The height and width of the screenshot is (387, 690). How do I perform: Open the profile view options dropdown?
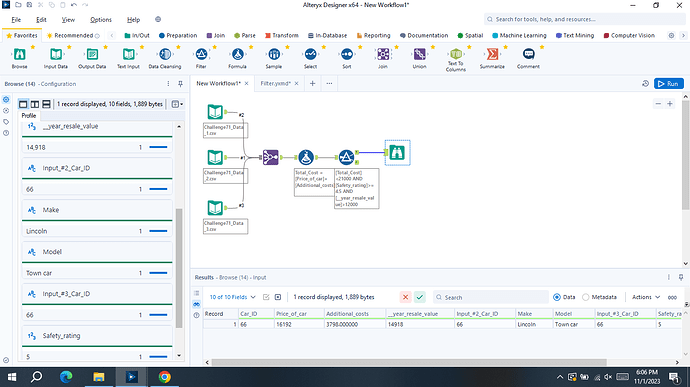point(177,104)
